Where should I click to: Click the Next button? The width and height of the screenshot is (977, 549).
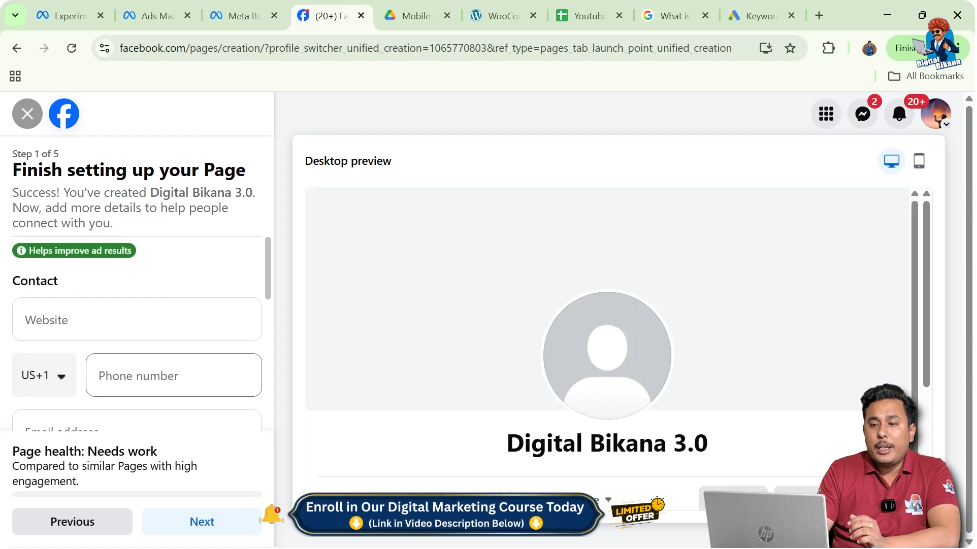[x=201, y=522]
